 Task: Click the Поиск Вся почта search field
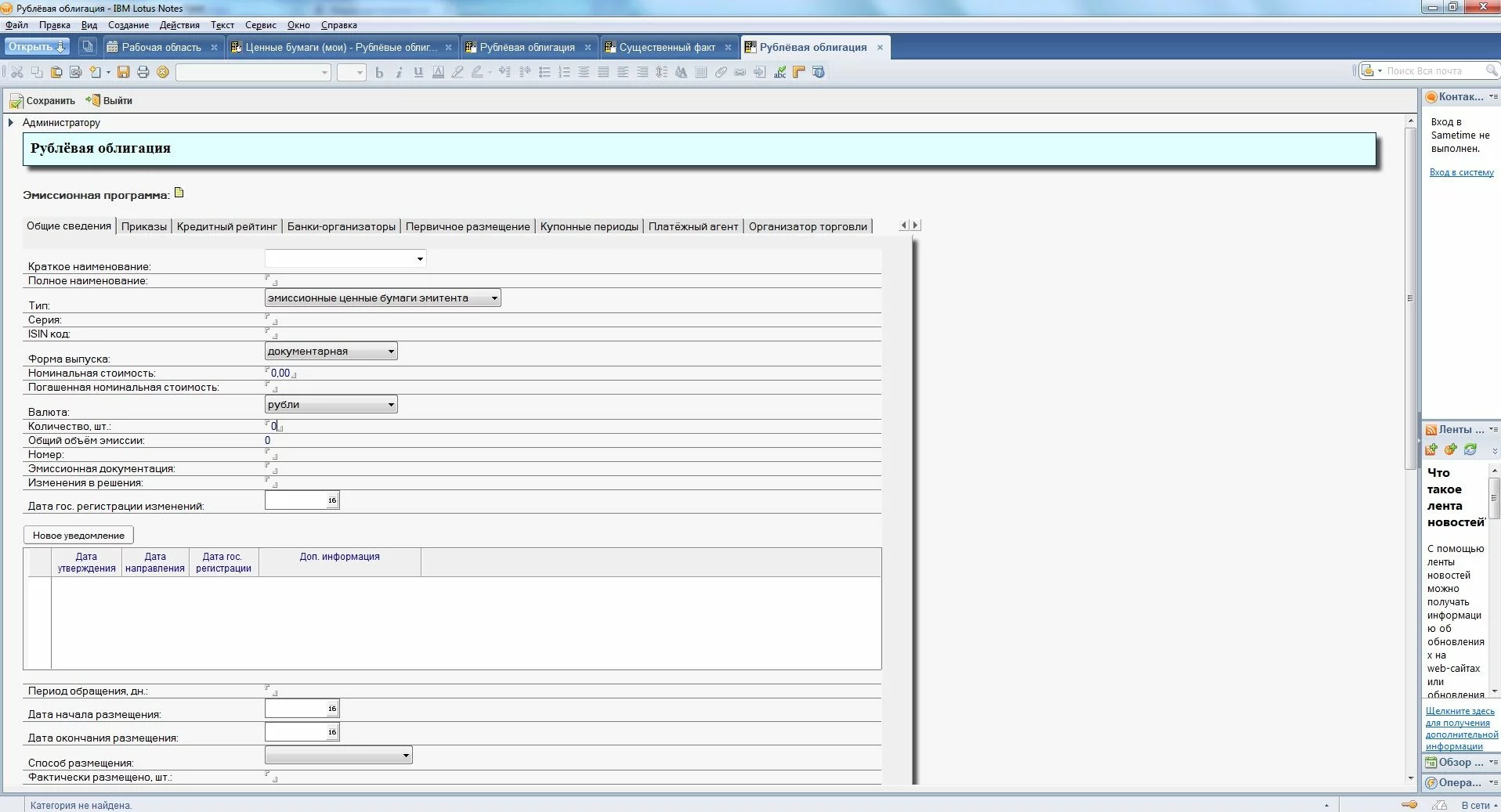pos(1432,71)
